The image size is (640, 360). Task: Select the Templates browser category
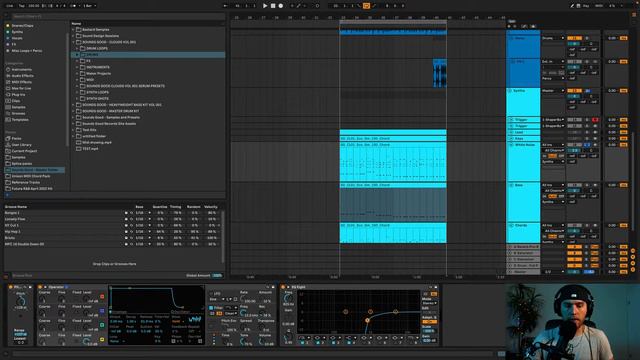[20, 120]
